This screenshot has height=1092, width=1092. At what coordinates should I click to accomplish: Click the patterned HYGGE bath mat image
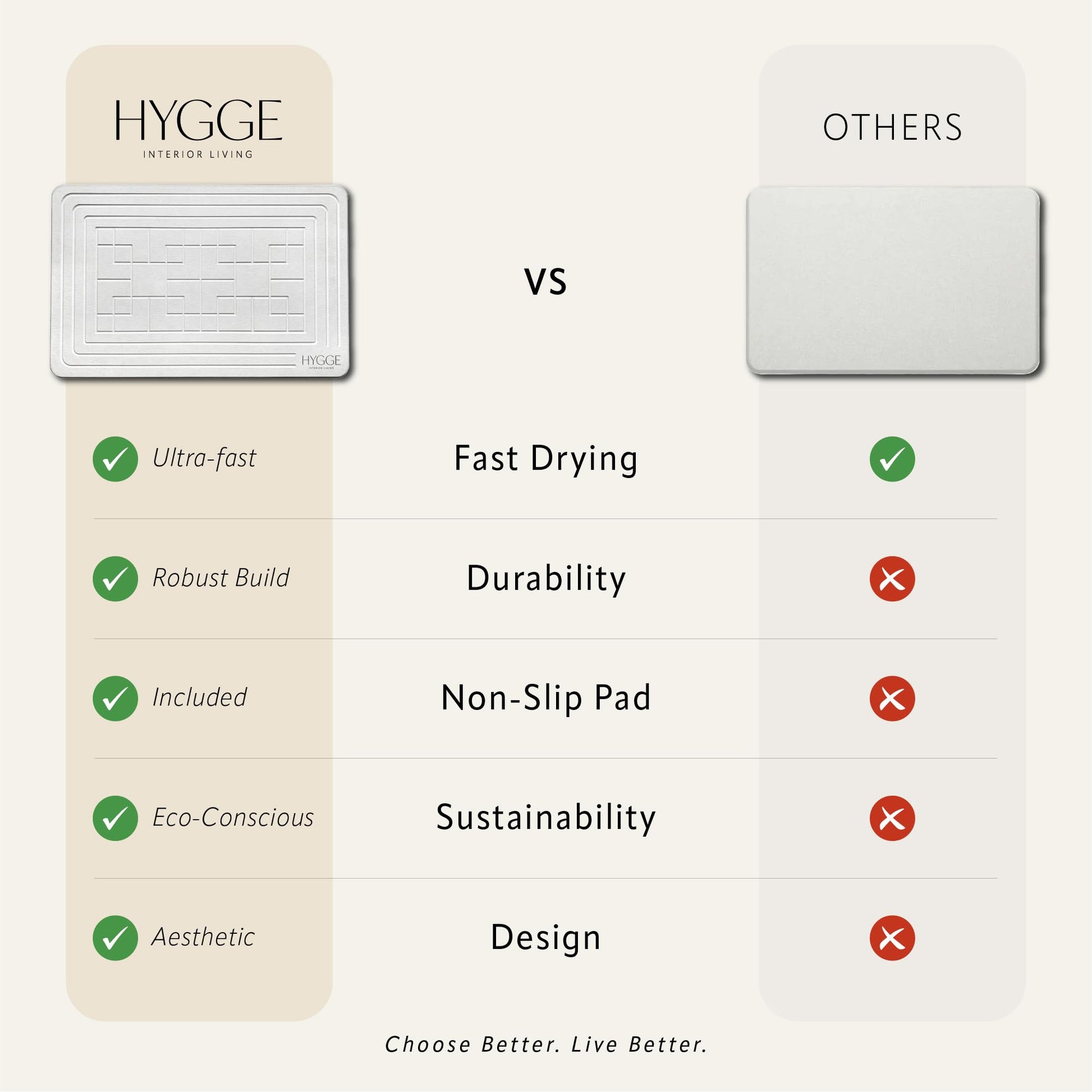200,281
